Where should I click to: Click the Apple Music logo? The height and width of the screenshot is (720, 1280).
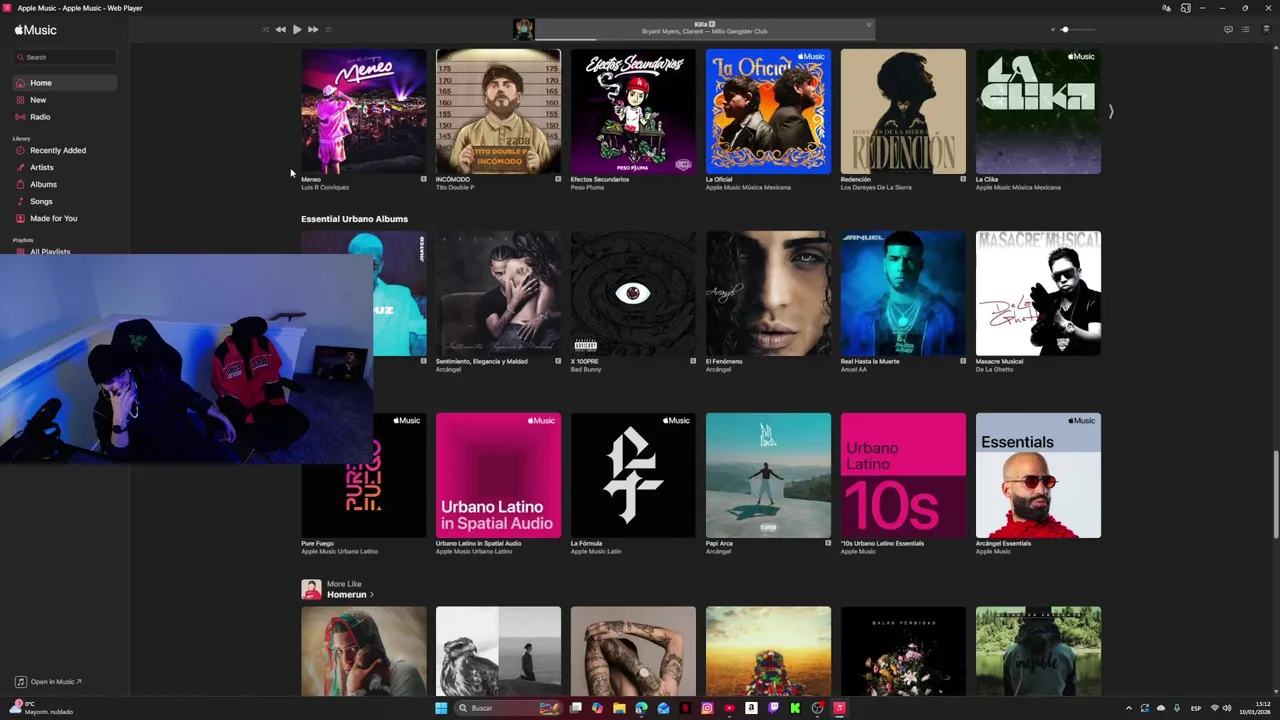36,30
